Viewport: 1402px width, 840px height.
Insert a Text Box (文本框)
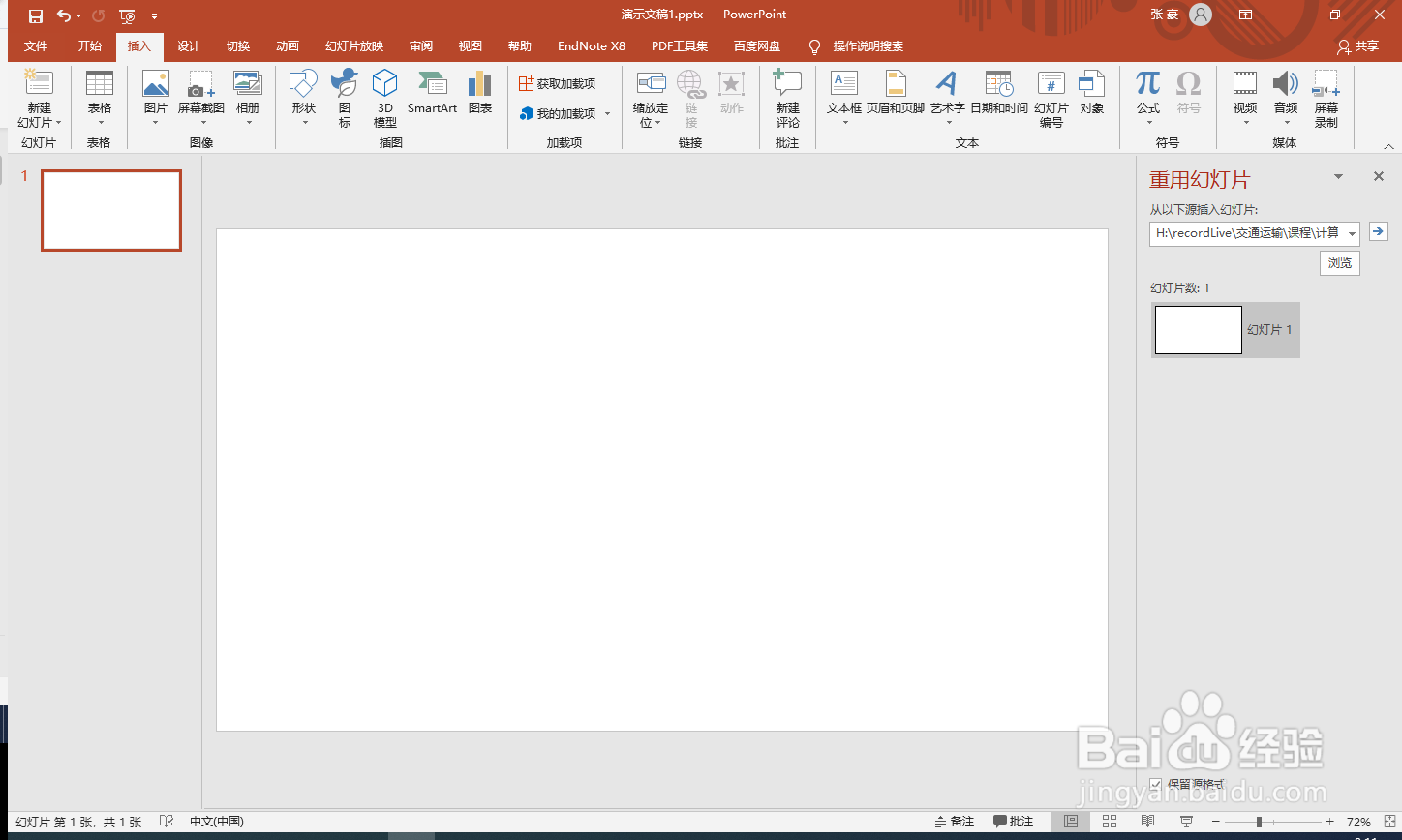click(844, 83)
